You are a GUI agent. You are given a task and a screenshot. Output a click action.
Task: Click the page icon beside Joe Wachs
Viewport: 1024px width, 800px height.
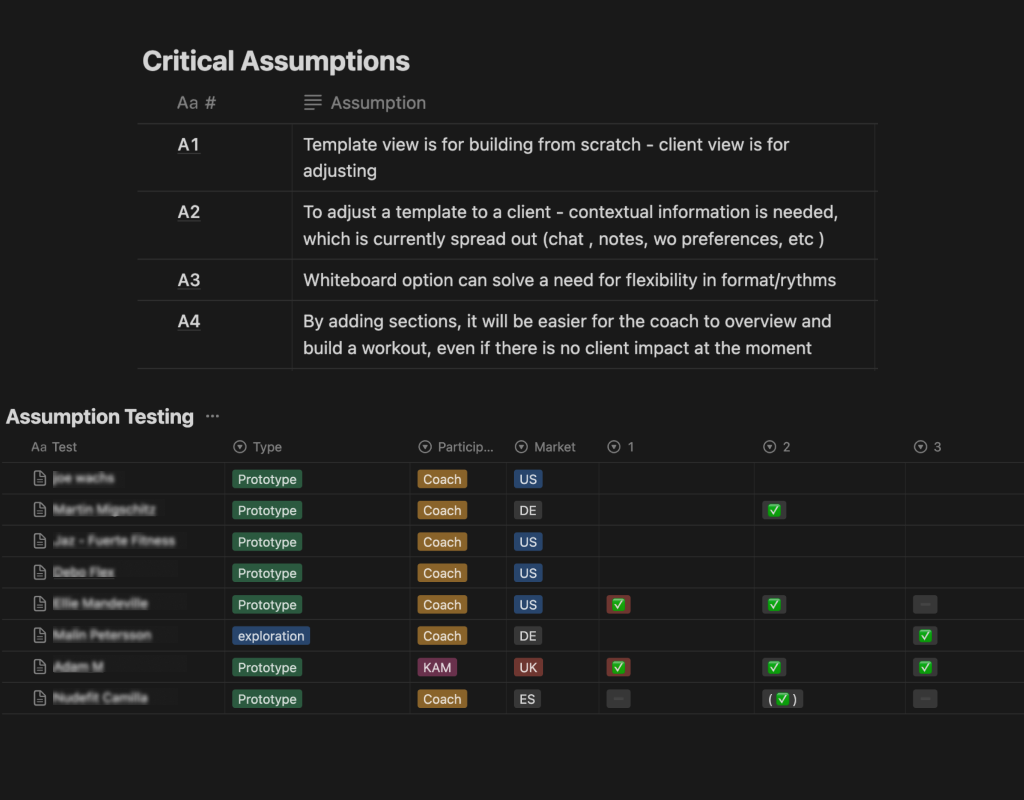tap(40, 478)
